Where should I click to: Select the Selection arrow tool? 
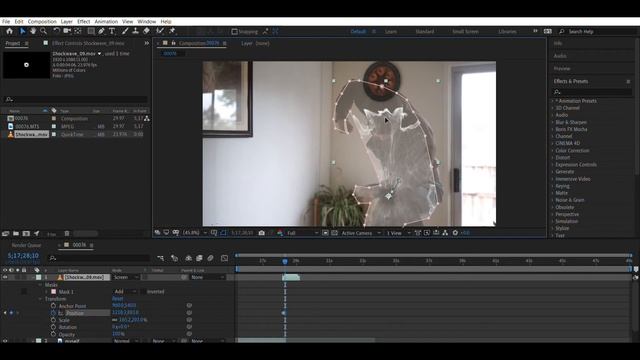[23, 31]
